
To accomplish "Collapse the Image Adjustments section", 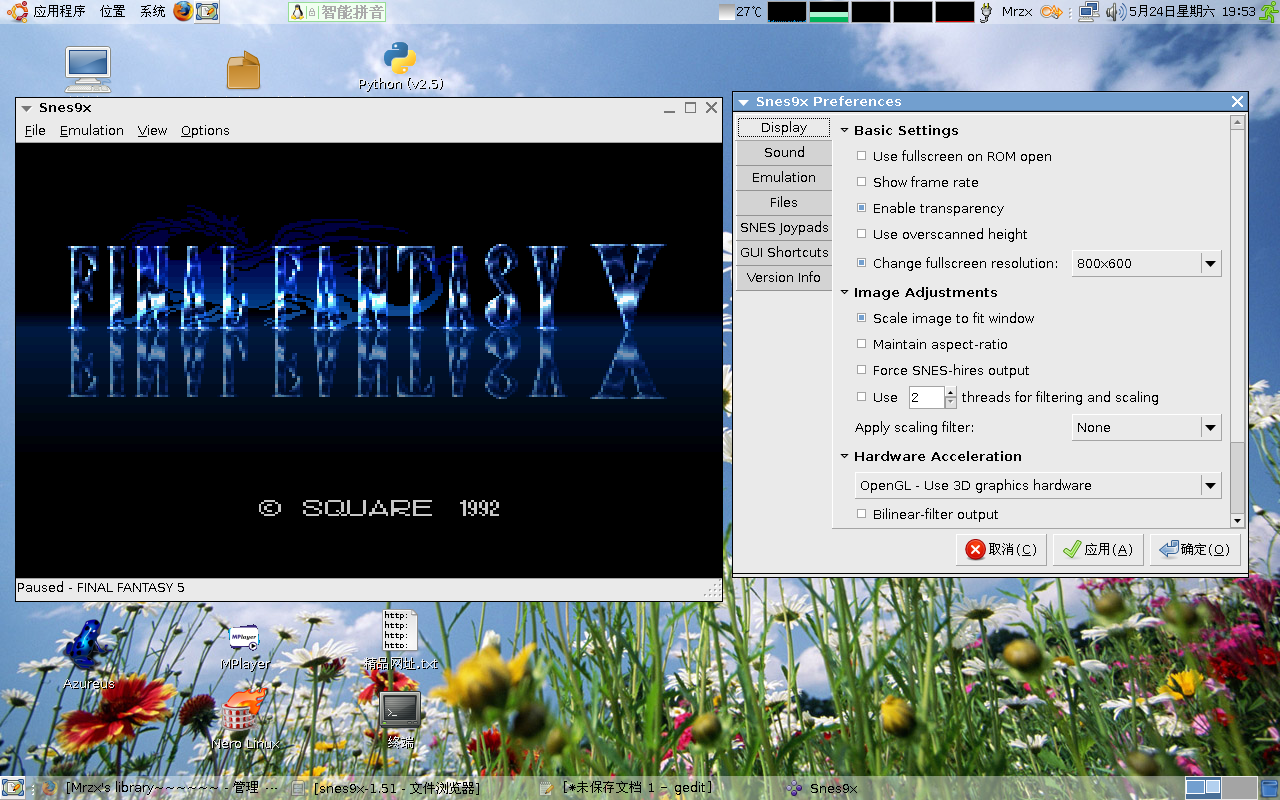I will pyautogui.click(x=844, y=292).
